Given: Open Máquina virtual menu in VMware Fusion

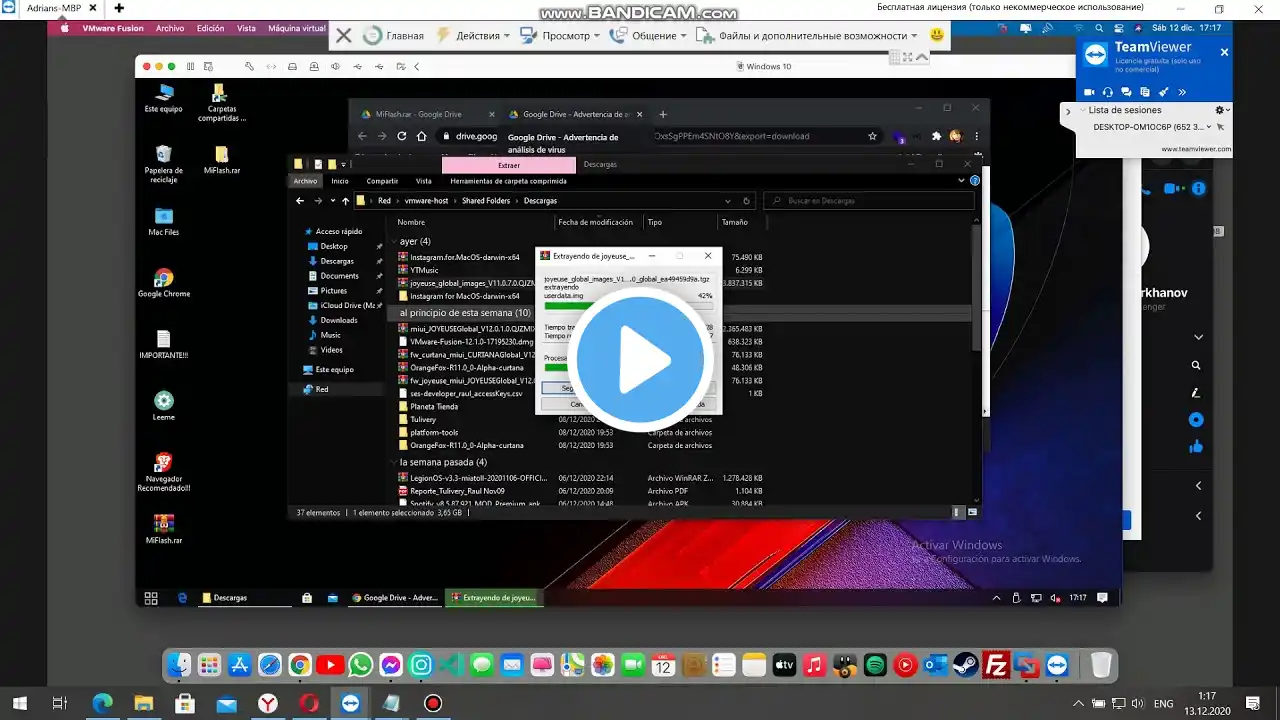Looking at the screenshot, I should (297, 28).
